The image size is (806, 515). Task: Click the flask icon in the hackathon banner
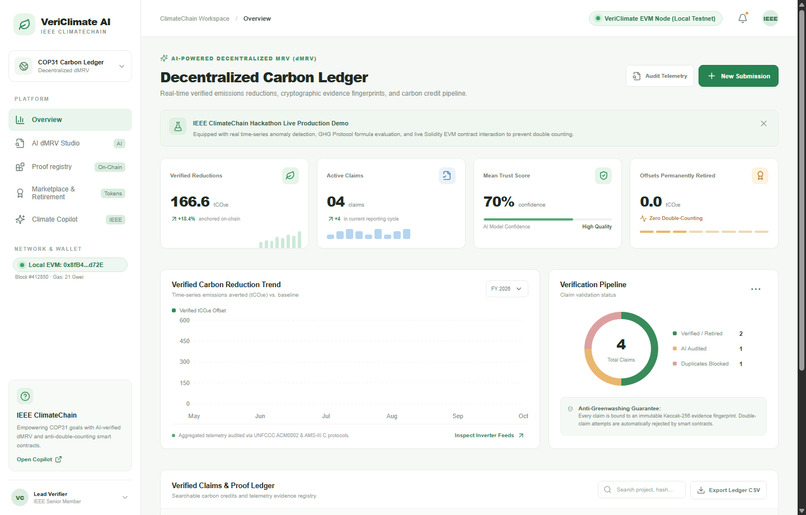(x=178, y=126)
